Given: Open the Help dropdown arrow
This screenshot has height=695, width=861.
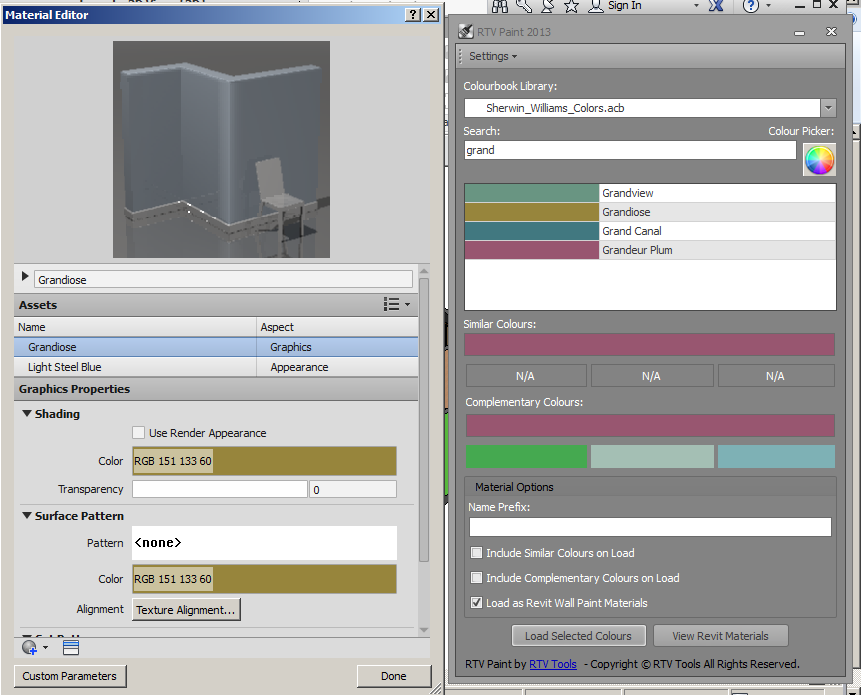Looking at the screenshot, I should [768, 5].
